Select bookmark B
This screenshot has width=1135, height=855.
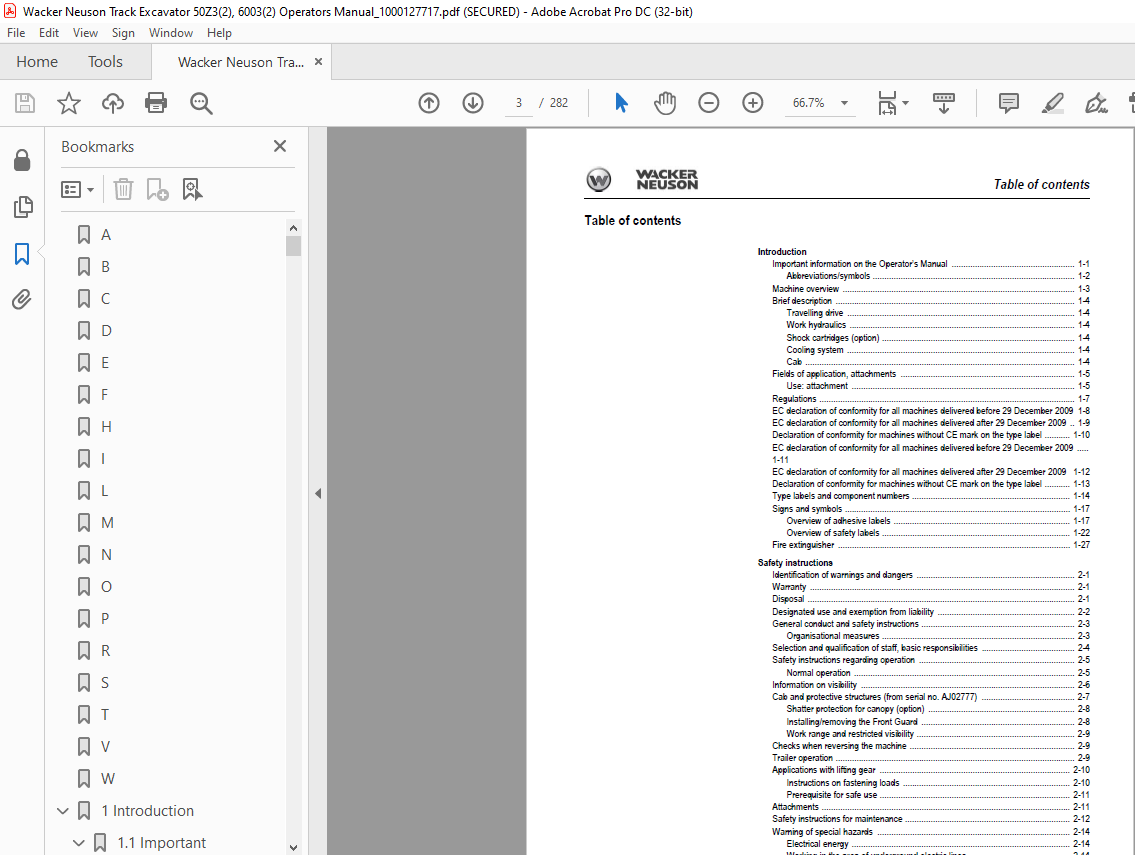(x=106, y=266)
